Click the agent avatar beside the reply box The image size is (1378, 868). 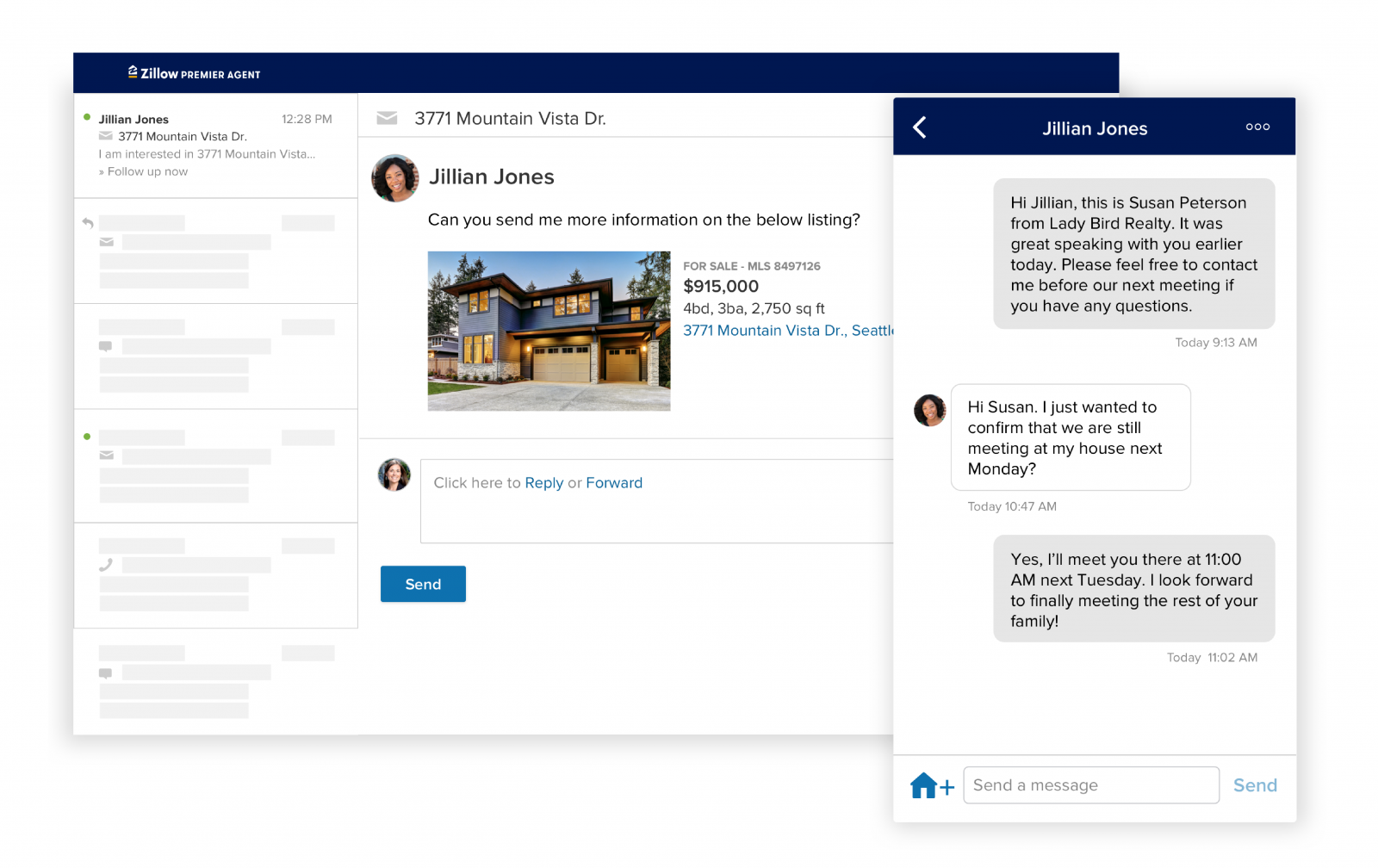click(394, 474)
